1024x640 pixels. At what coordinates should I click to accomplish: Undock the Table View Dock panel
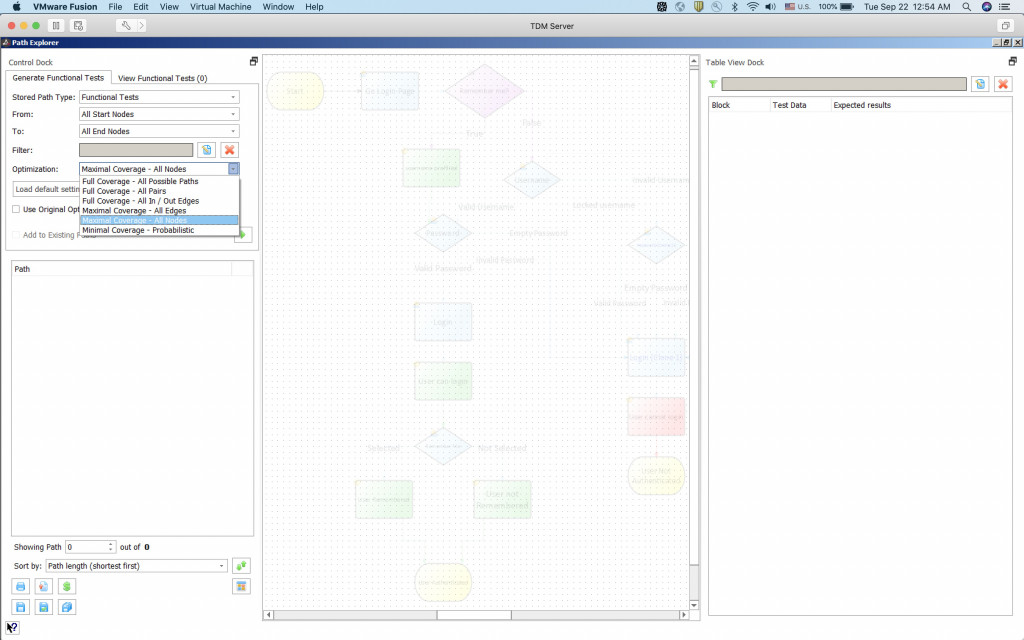(1012, 61)
